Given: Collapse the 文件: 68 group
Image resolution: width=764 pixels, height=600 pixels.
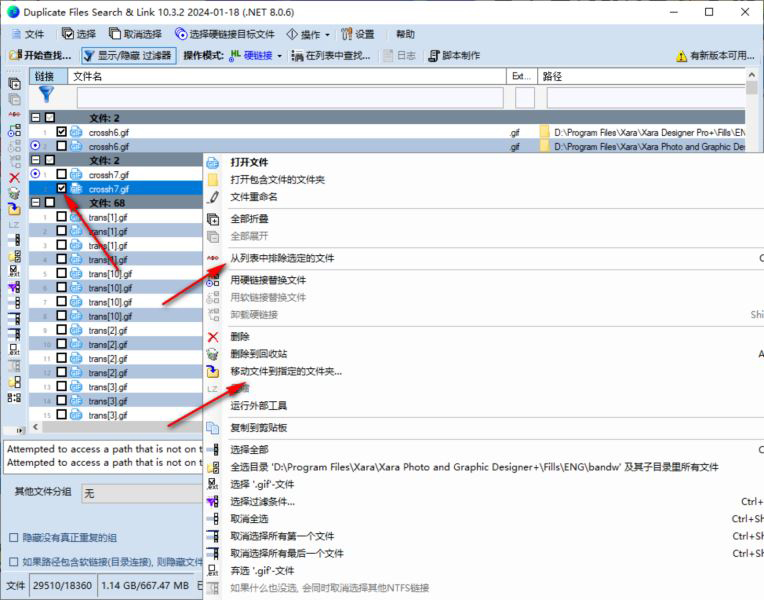Looking at the screenshot, I should [x=36, y=202].
